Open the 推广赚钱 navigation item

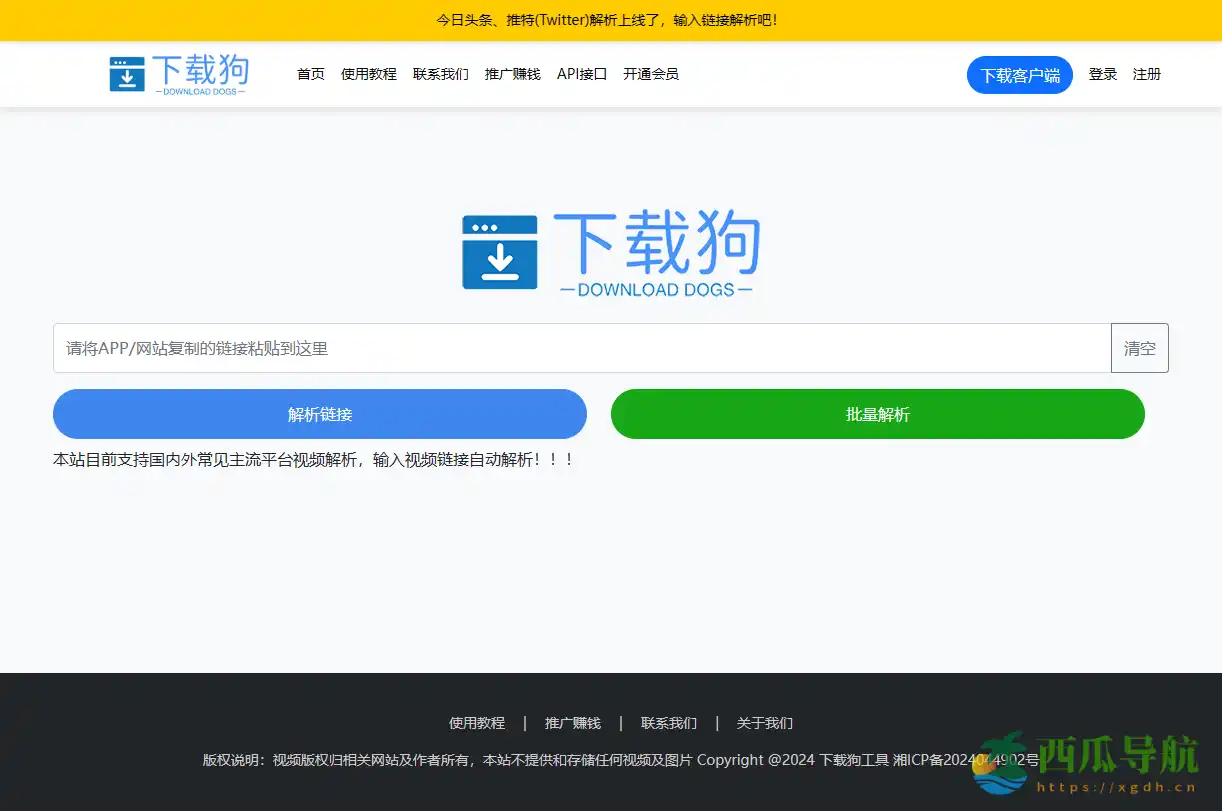point(512,73)
